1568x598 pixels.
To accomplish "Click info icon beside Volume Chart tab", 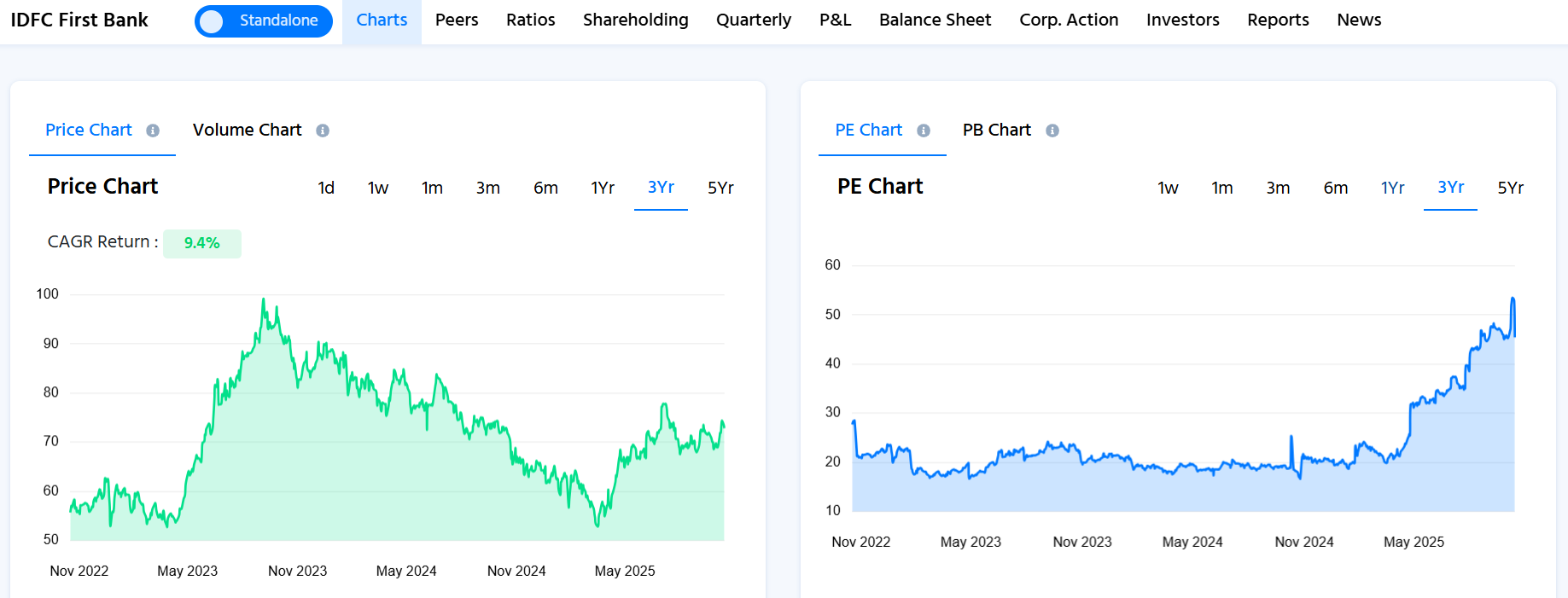I will [323, 131].
